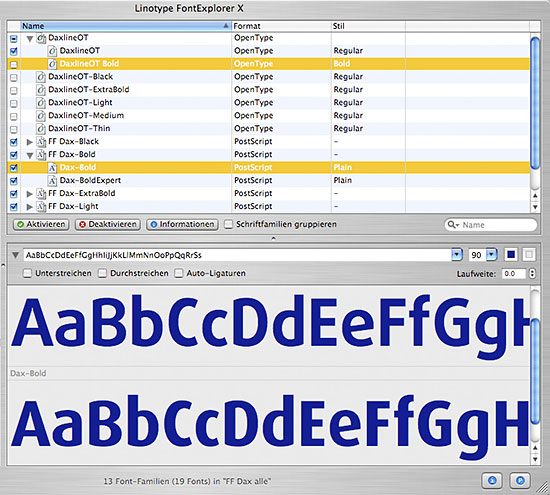Click the Dax-Bold font file icon

pyautogui.click(x=52, y=168)
